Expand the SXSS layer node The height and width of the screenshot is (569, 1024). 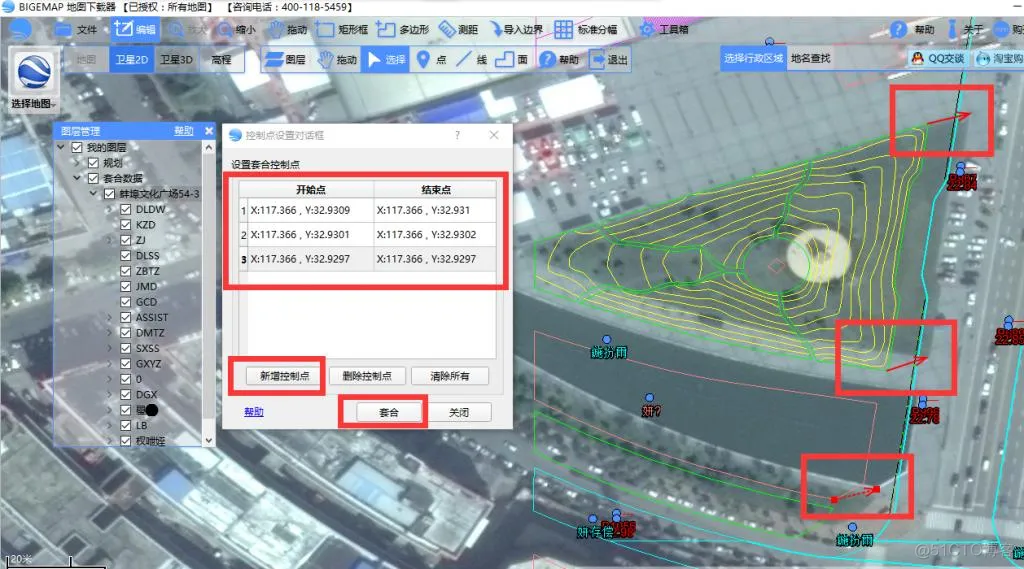click(110, 348)
